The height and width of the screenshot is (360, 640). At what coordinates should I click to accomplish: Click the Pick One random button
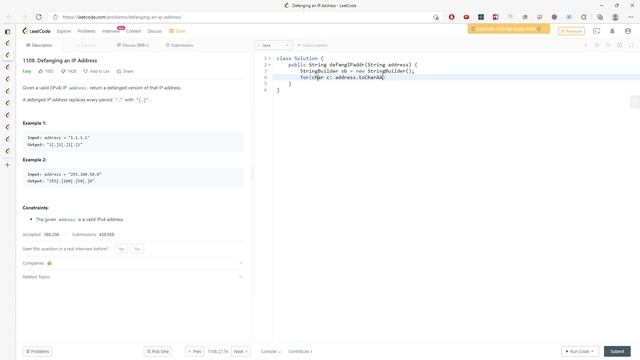coord(158,351)
